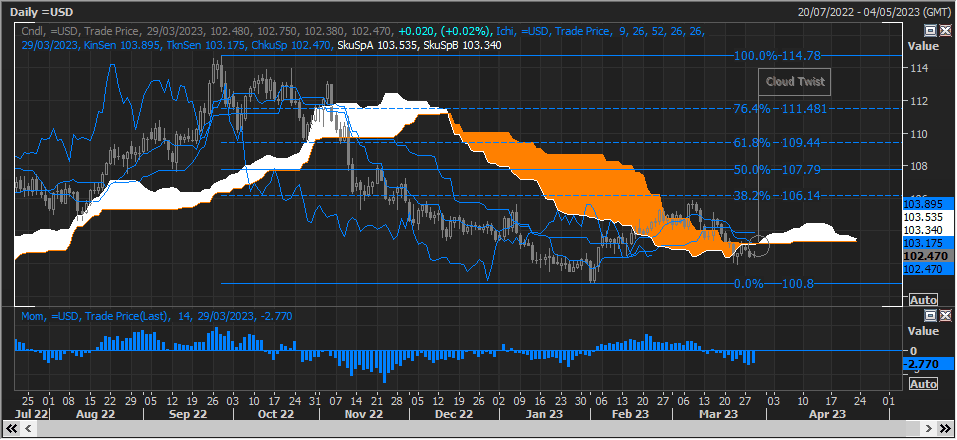Select the Mom =USD indicator legend
Image resolution: width=957 pixels, height=440 pixels.
click(x=80, y=317)
